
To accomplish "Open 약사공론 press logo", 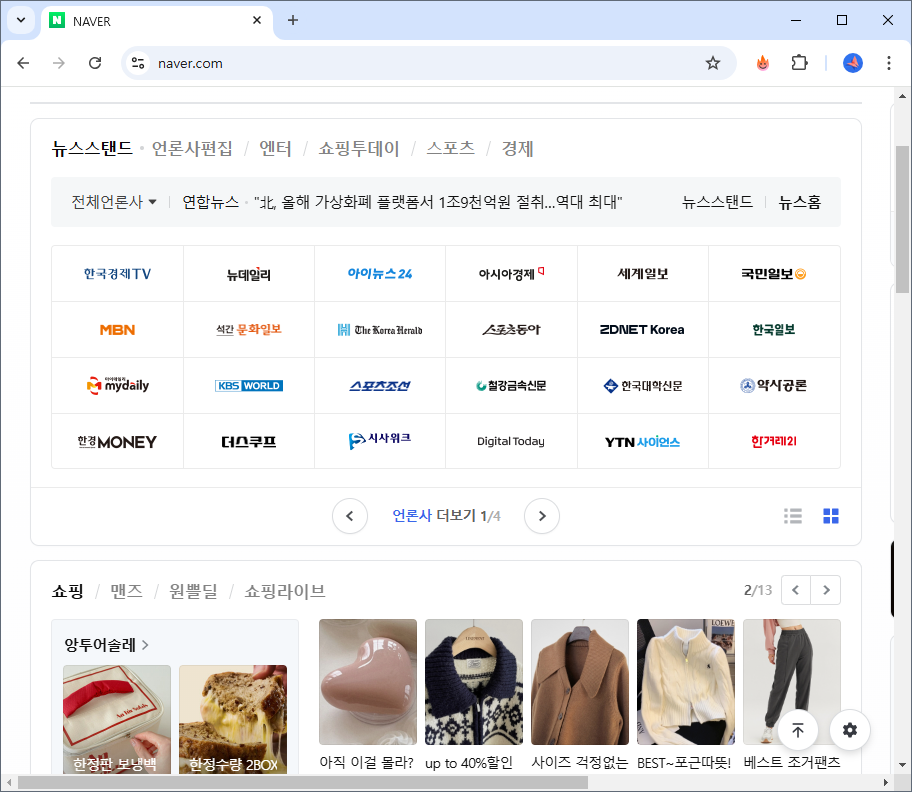I will (x=774, y=386).
